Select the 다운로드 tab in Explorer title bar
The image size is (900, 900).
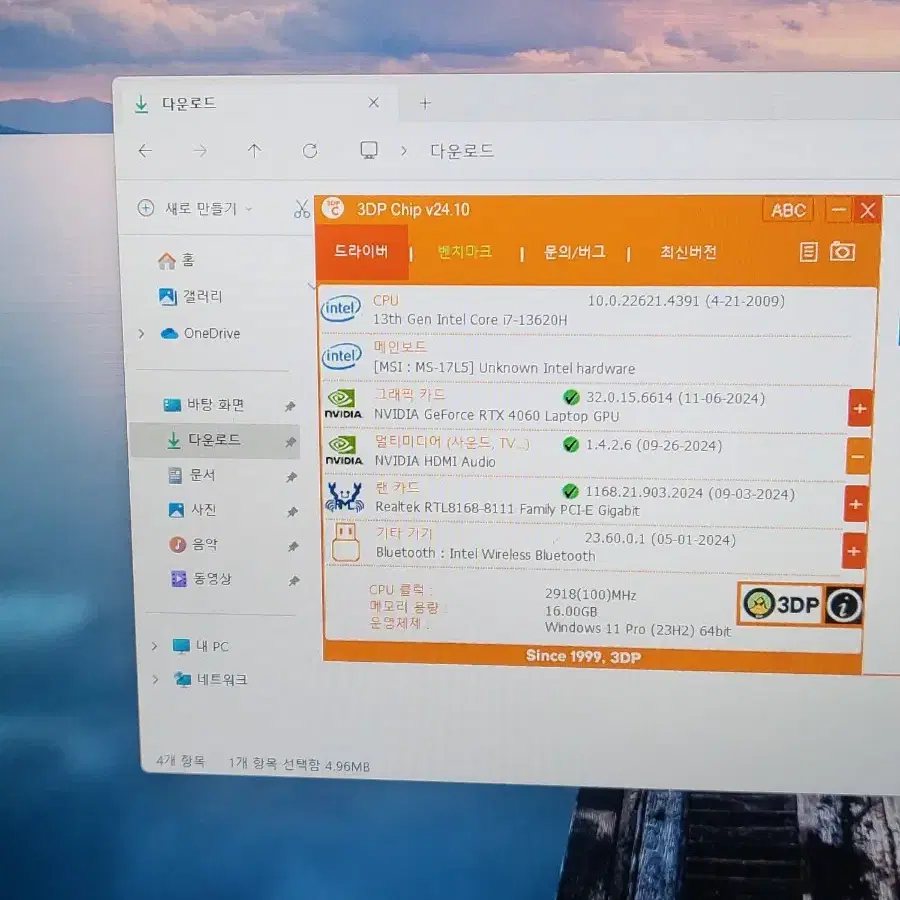coord(257,103)
